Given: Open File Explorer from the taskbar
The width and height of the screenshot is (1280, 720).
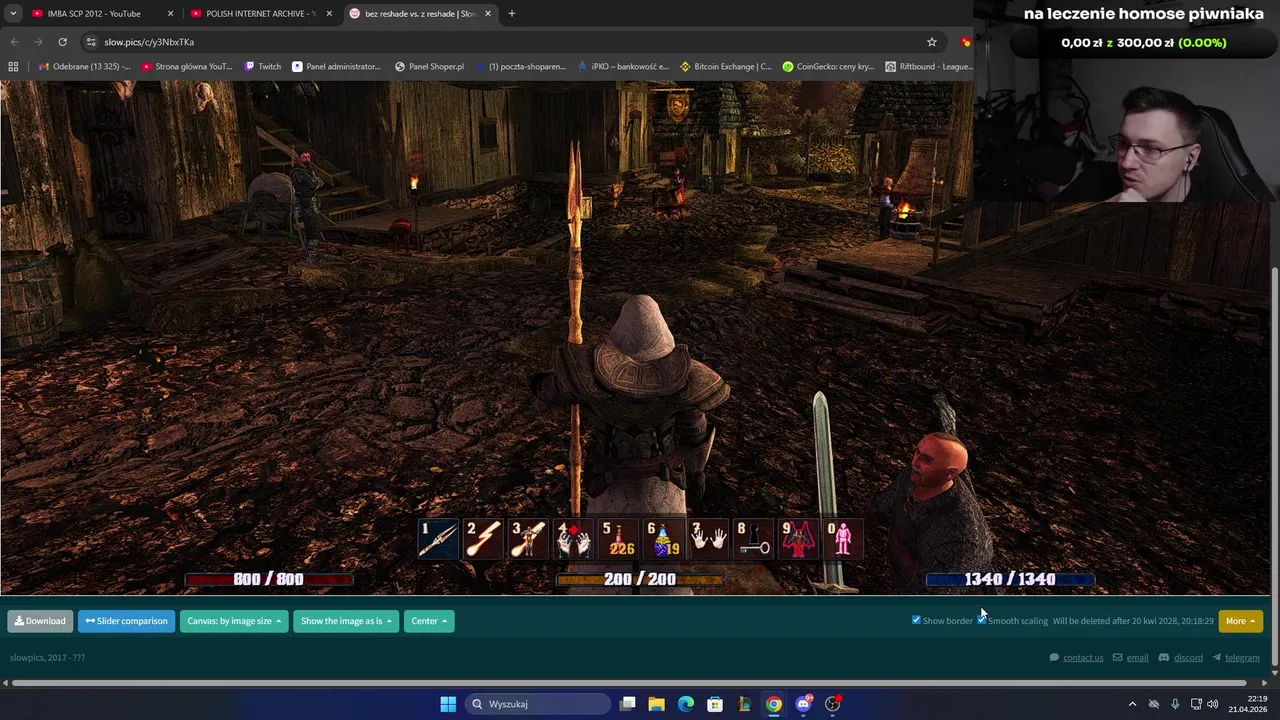Looking at the screenshot, I should 656,704.
